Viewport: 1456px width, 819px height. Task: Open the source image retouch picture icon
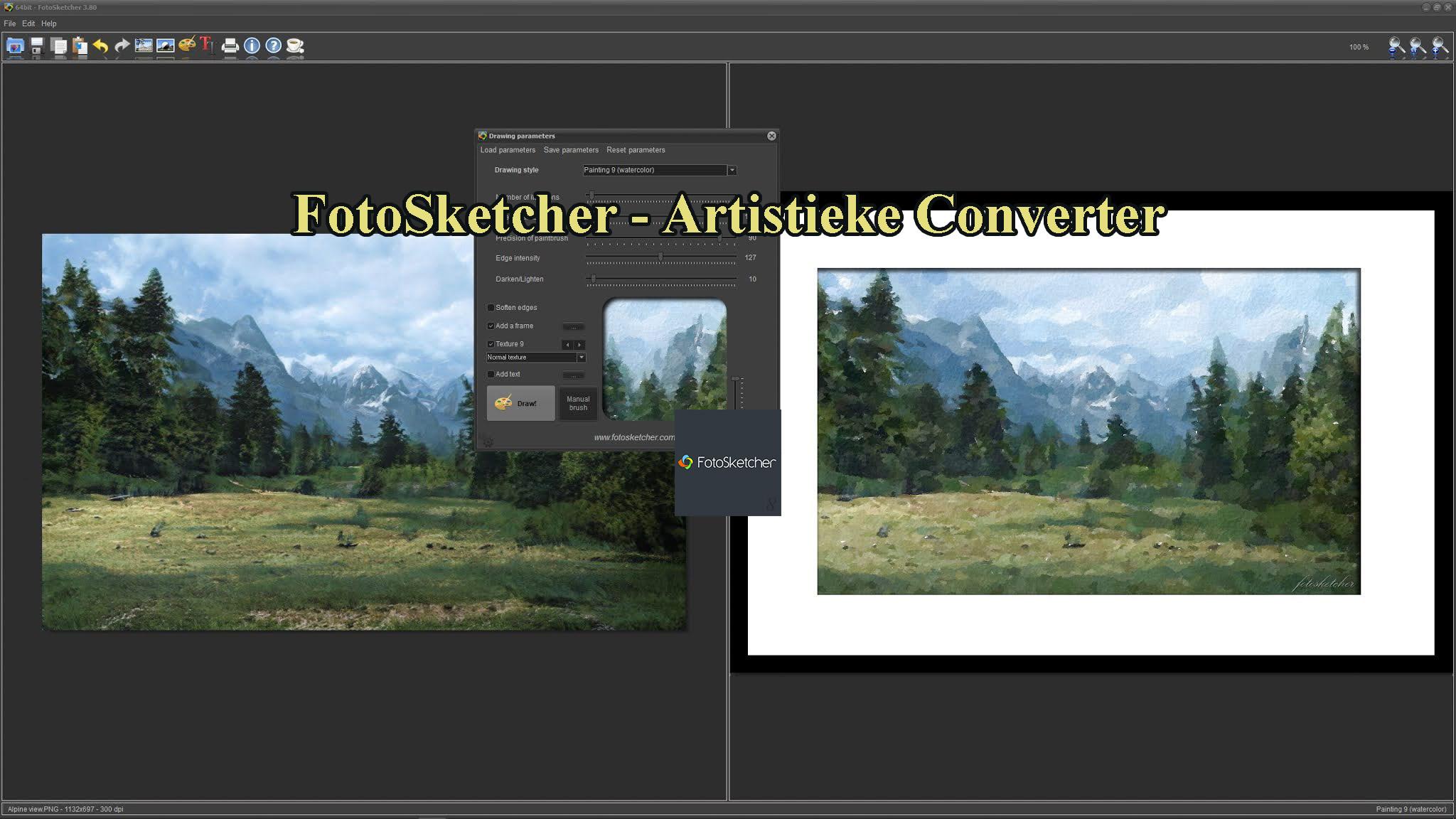[165, 46]
